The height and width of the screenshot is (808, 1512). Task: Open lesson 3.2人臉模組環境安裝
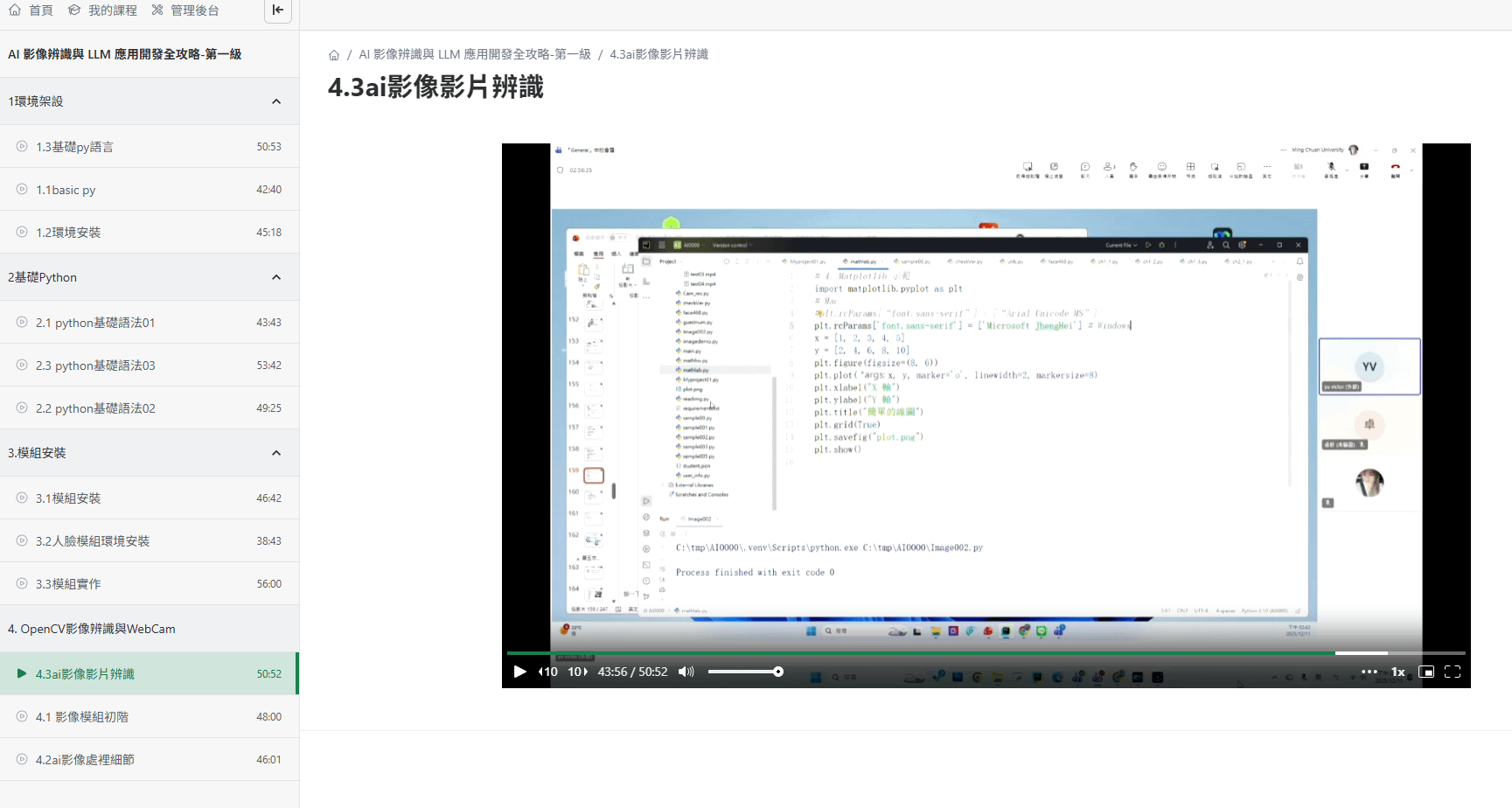click(x=93, y=541)
